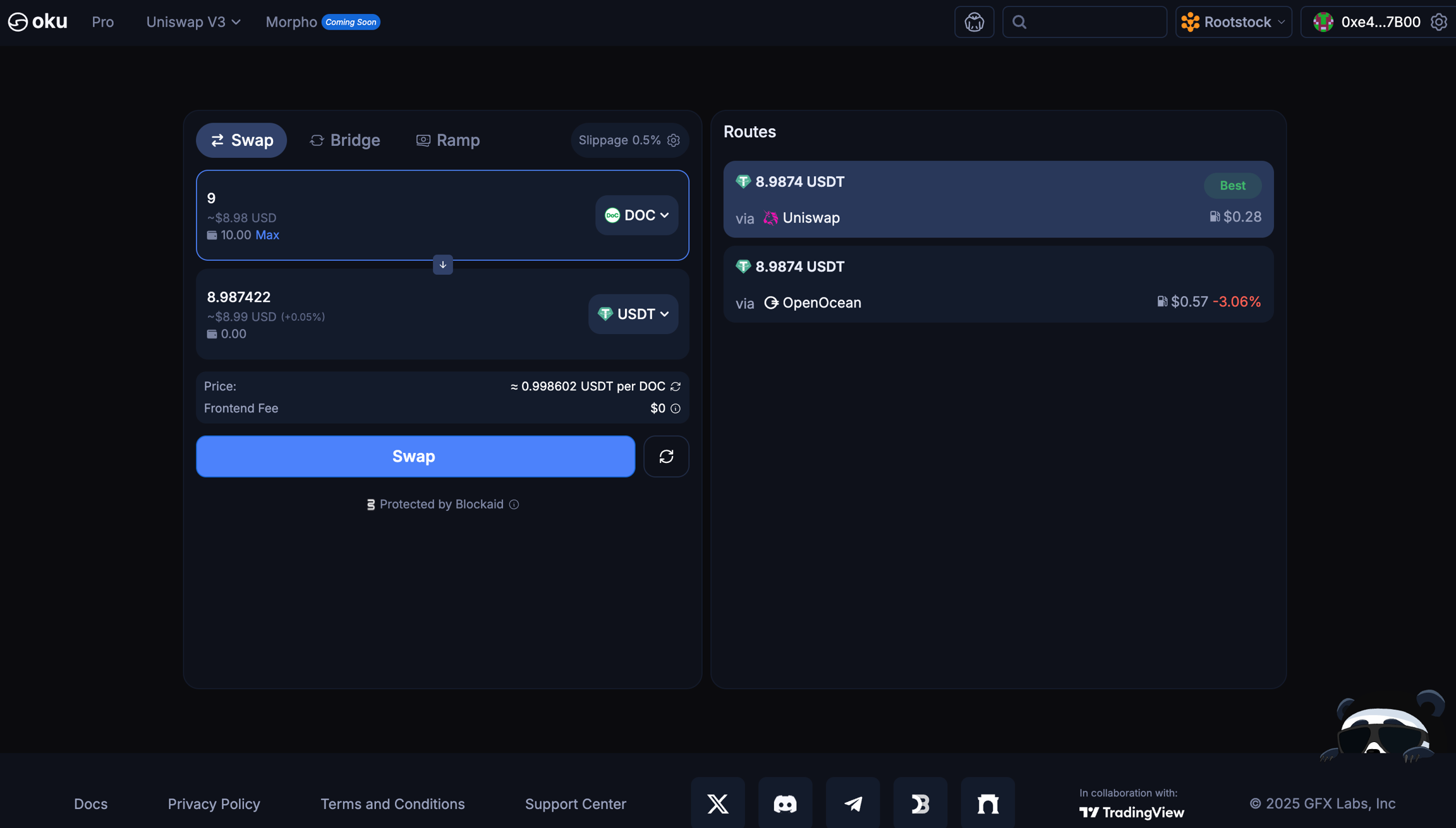Expand the Rootstock network dropdown
This screenshot has width=1456, height=828.
tap(1233, 22)
